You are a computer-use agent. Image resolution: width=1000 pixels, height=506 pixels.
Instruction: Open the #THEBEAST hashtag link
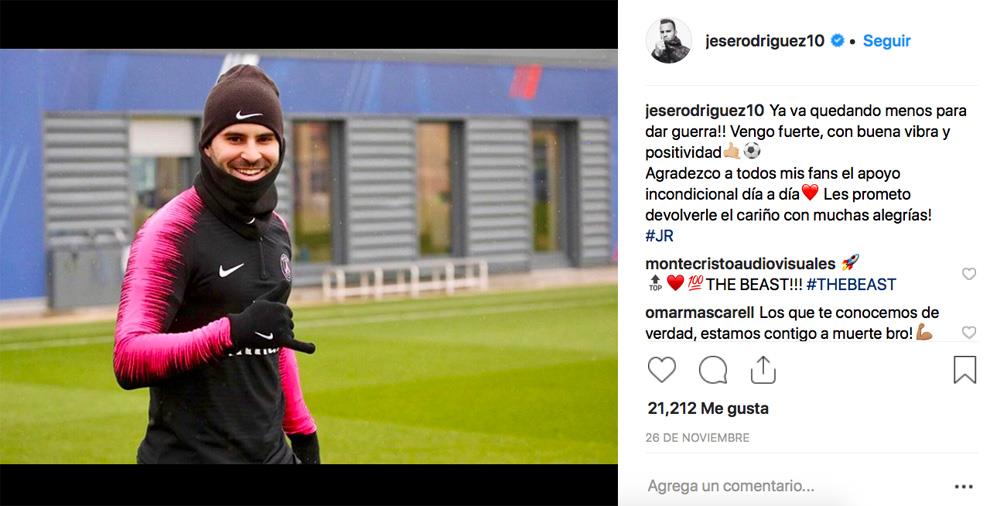pos(851,285)
